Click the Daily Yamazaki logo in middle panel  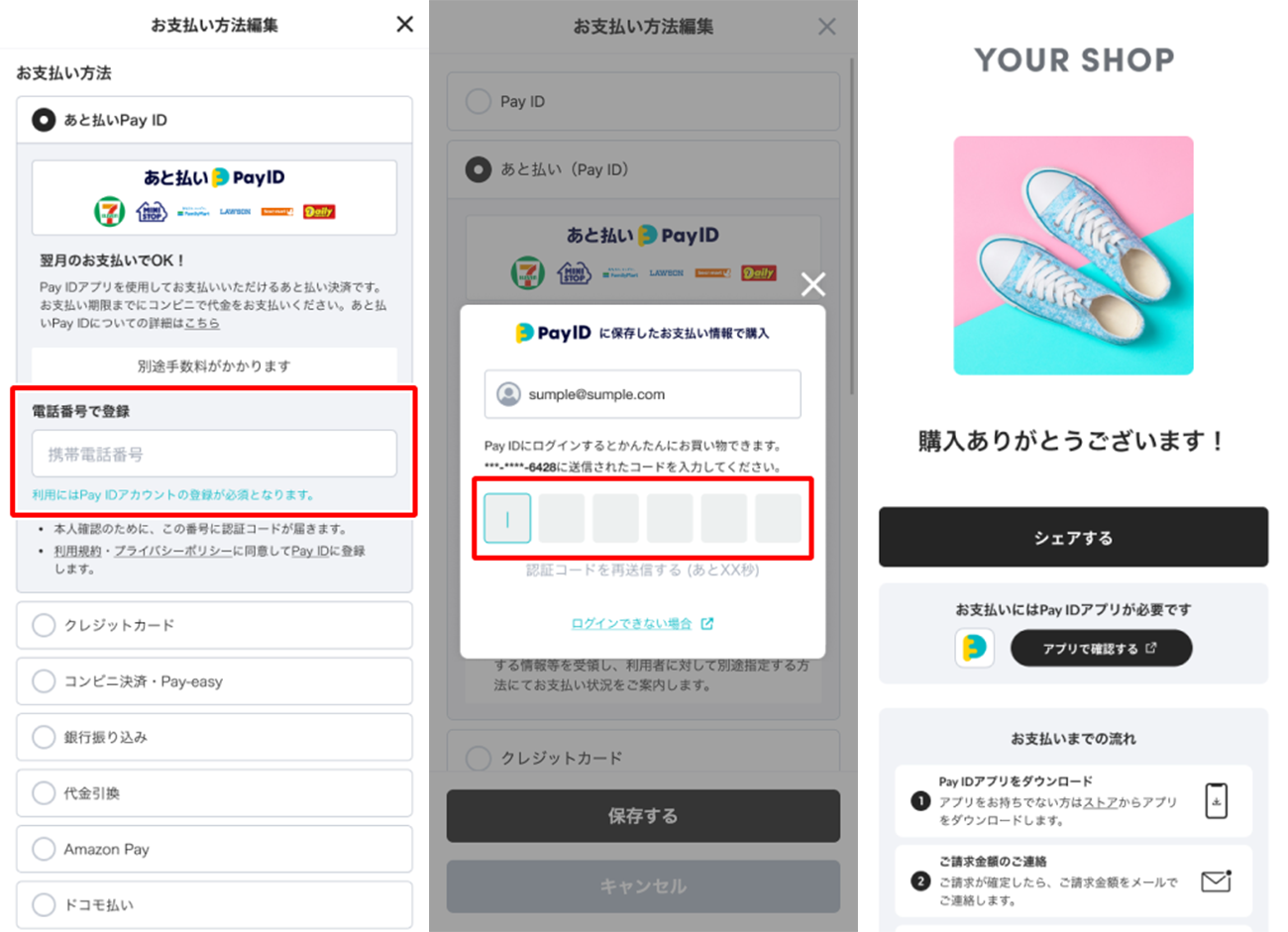tap(758, 272)
